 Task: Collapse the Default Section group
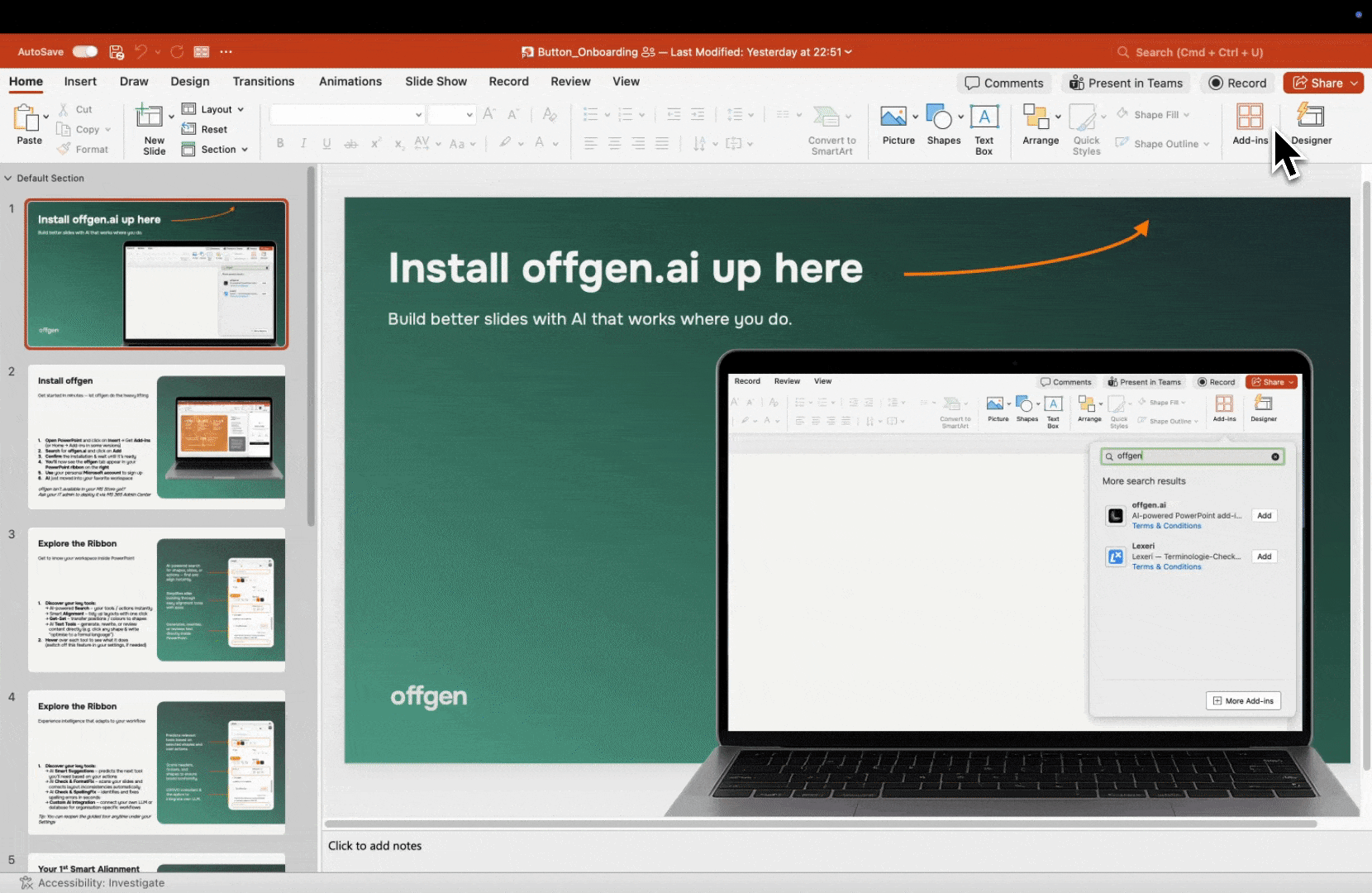pos(9,178)
